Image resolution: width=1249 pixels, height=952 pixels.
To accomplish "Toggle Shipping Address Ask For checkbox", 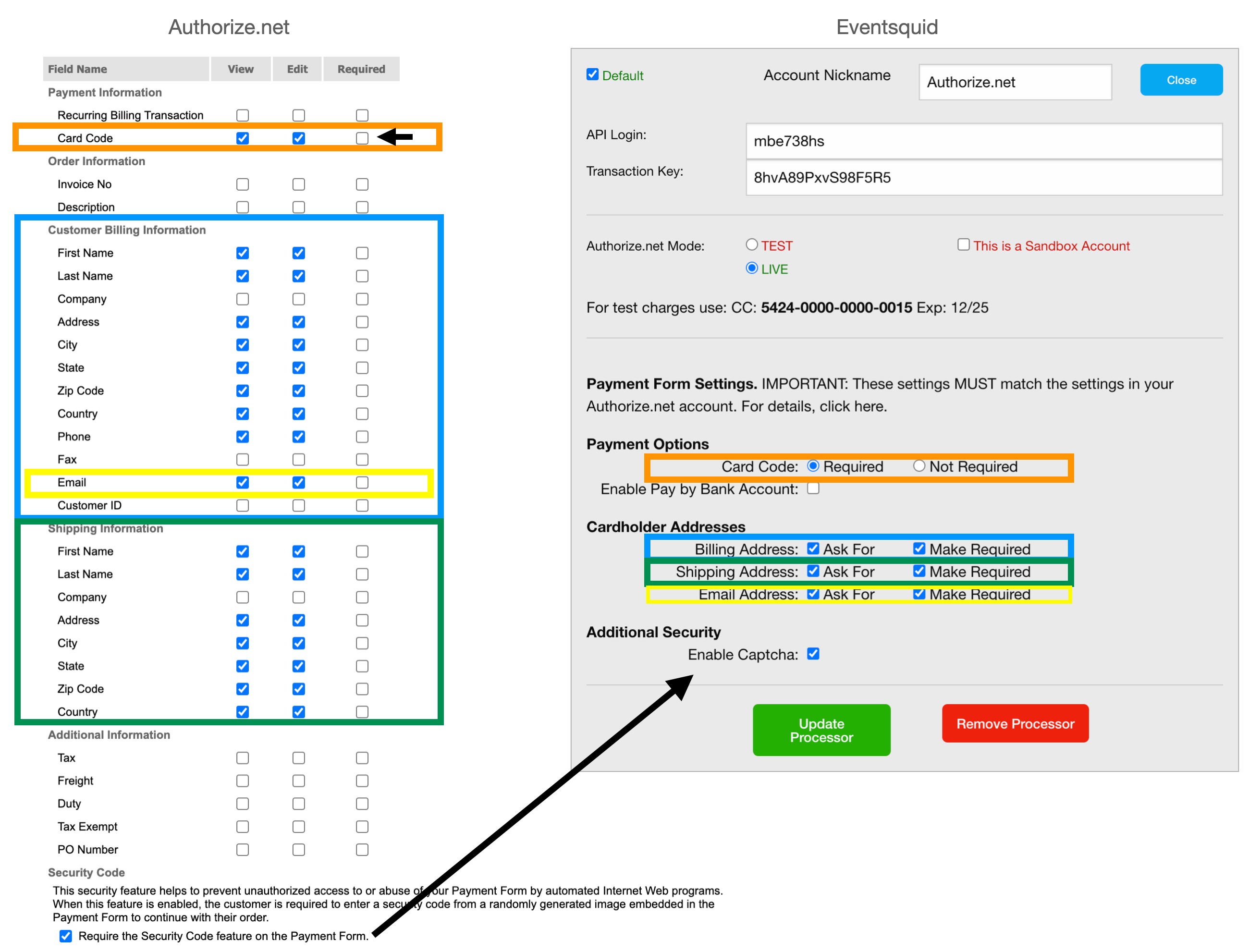I will coord(813,571).
